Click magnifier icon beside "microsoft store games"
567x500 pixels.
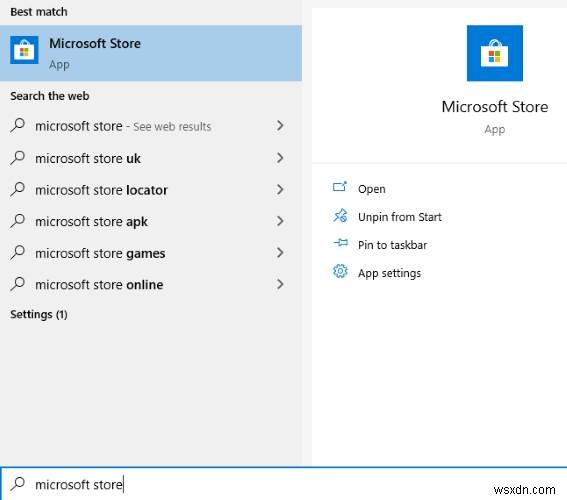coord(17,252)
